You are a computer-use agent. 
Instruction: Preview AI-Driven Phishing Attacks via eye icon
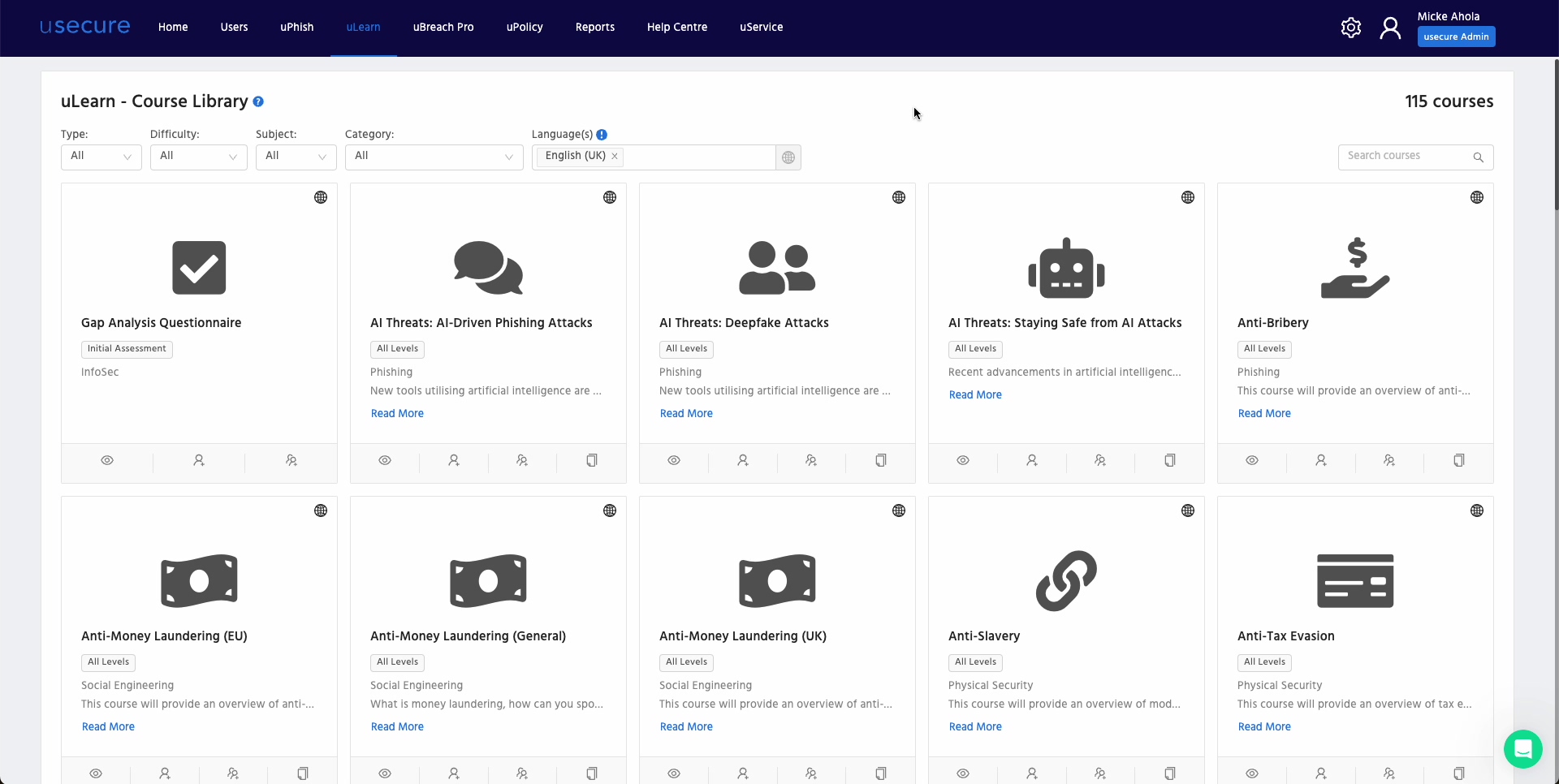point(385,461)
